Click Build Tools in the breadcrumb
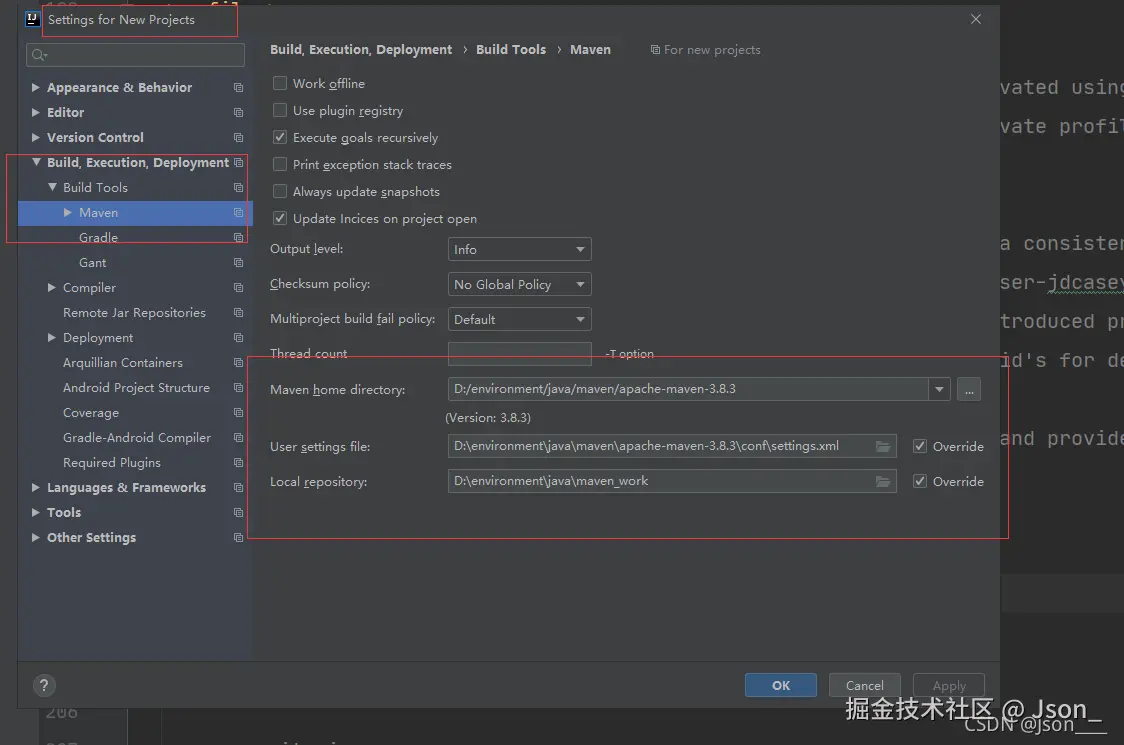The height and width of the screenshot is (745, 1124). (x=511, y=49)
